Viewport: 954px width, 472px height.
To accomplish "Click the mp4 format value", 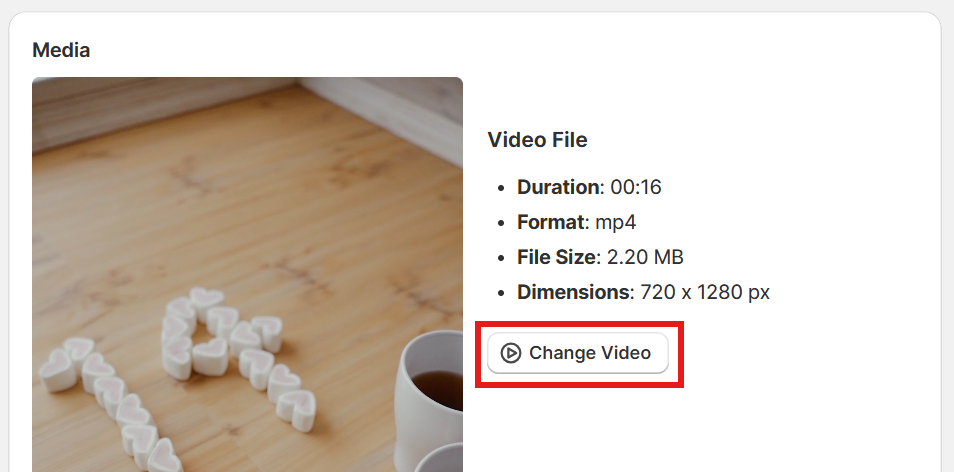I will pyautogui.click(x=616, y=223).
